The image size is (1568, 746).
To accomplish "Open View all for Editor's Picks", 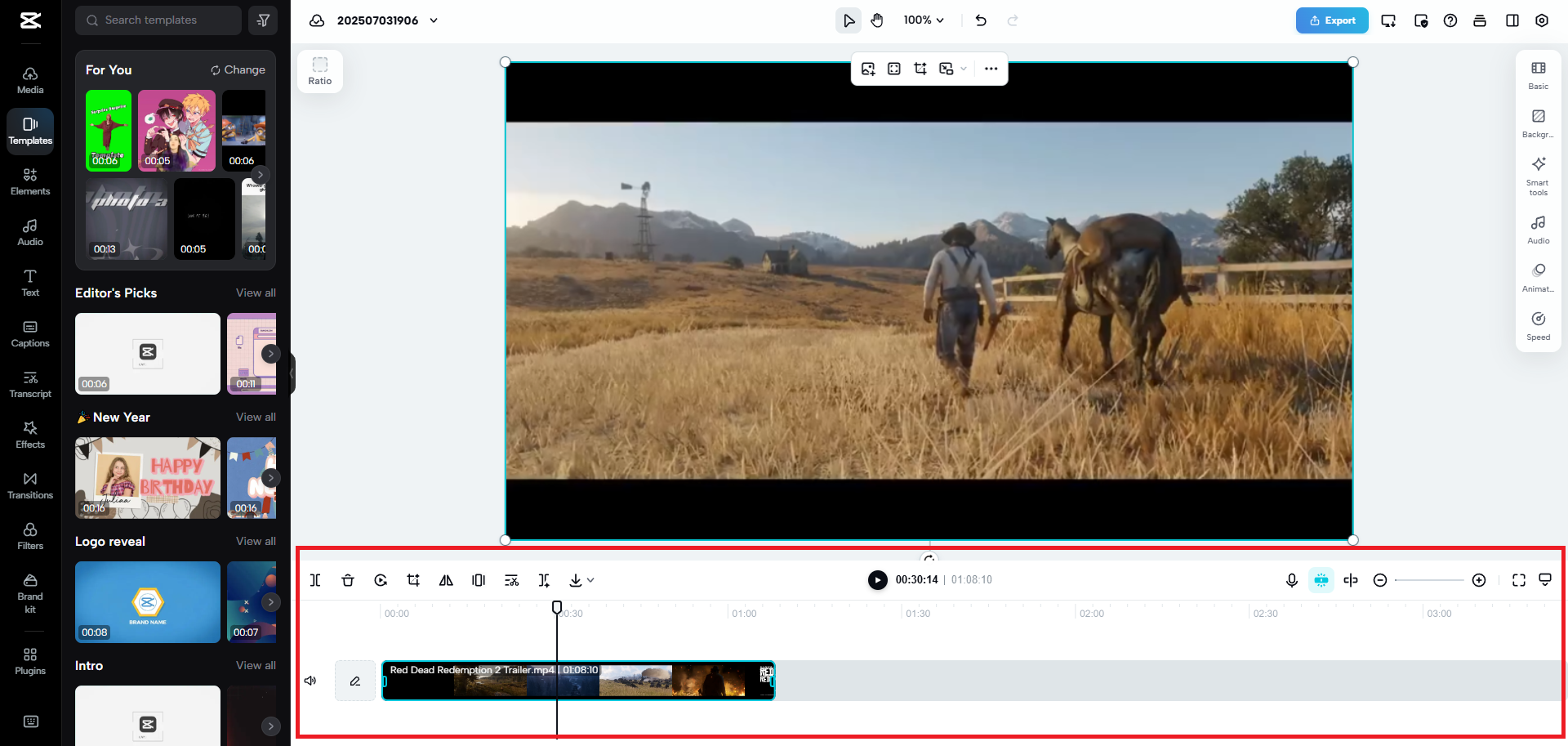I will 255,293.
